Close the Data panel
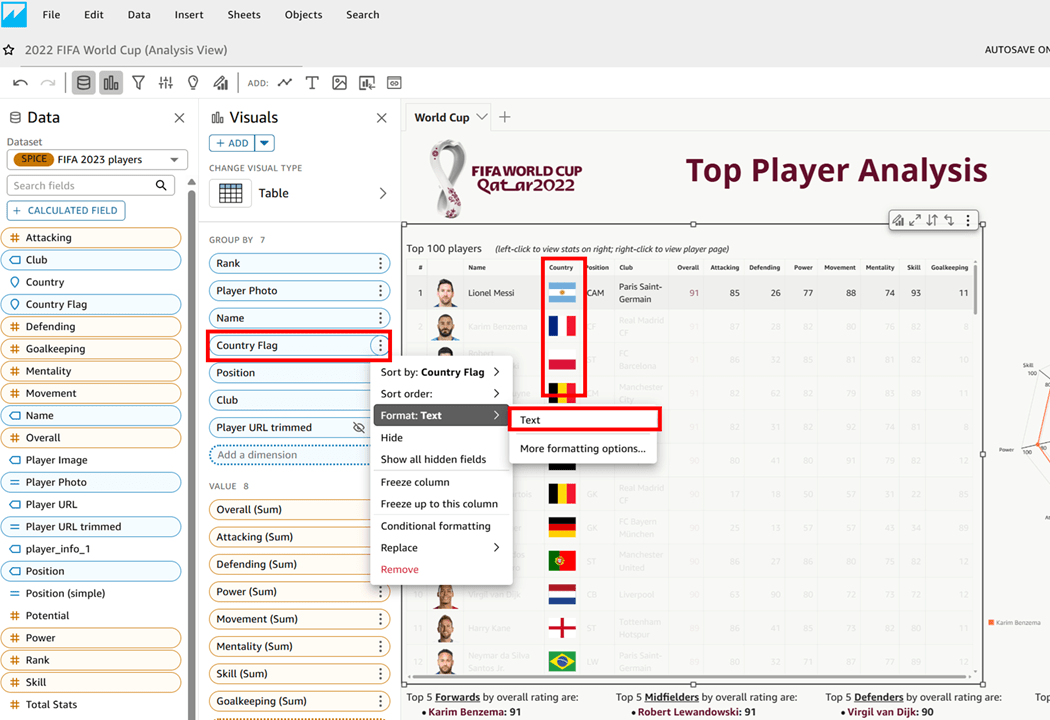This screenshot has width=1050, height=720. (179, 118)
